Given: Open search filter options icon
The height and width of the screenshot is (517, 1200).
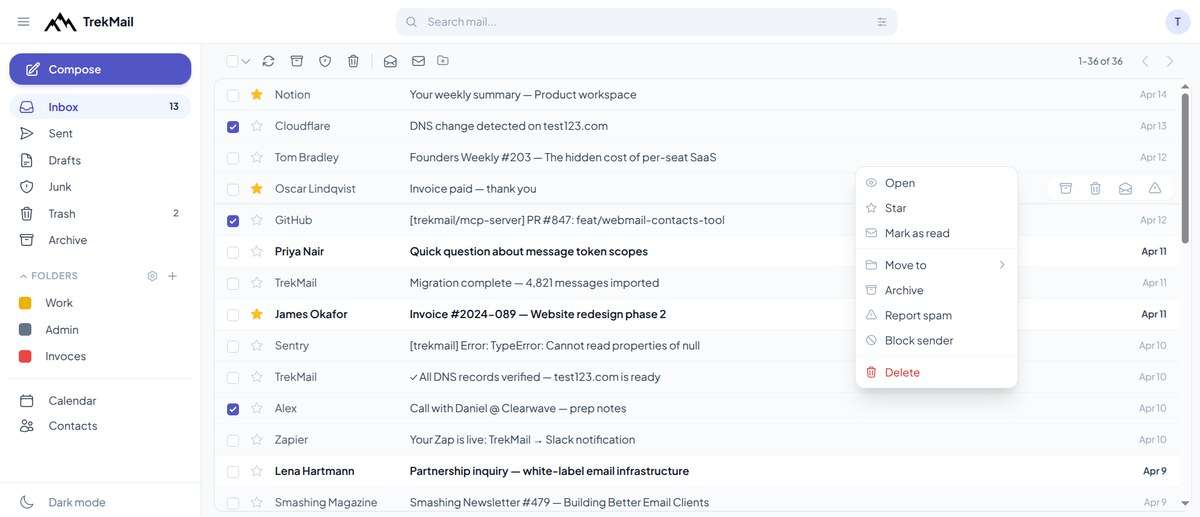Looking at the screenshot, I should 881,22.
